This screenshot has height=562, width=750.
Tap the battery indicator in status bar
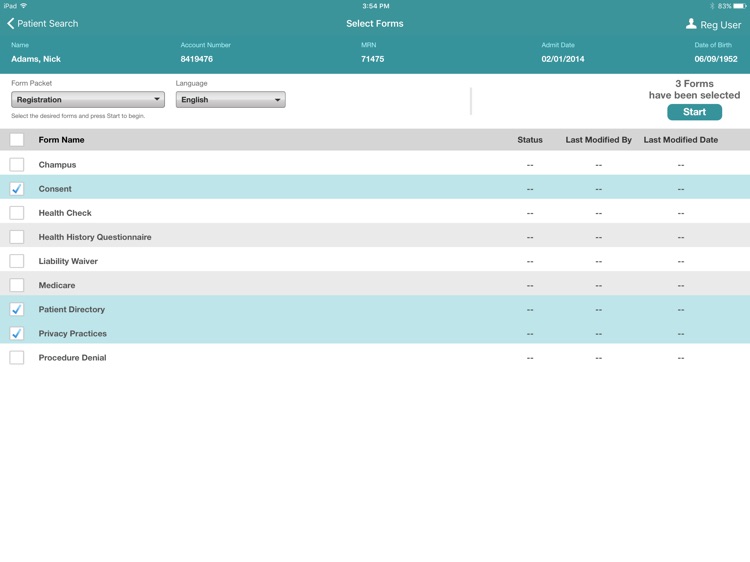(x=739, y=6)
